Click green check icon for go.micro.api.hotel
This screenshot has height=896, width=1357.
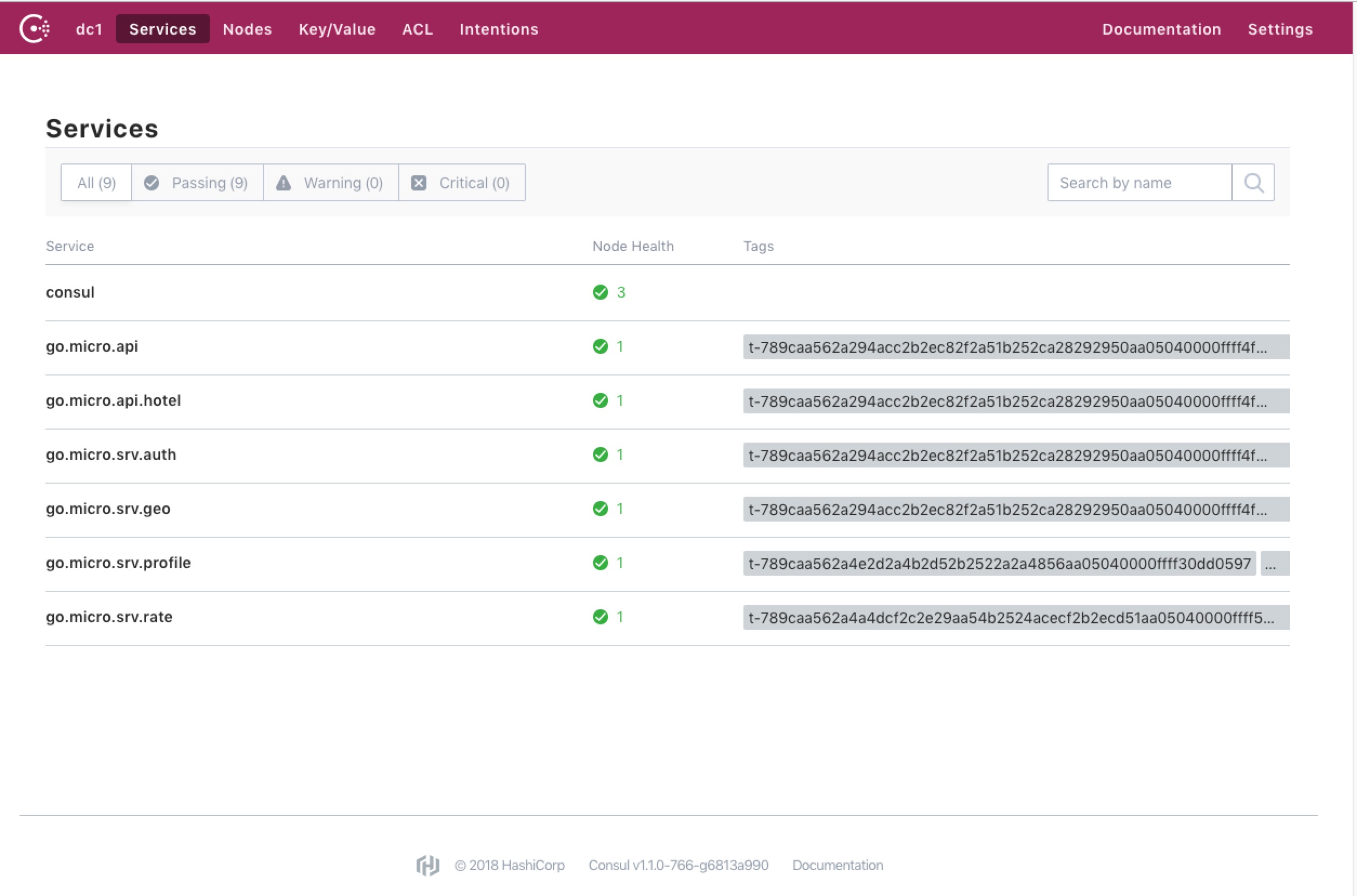coord(601,400)
